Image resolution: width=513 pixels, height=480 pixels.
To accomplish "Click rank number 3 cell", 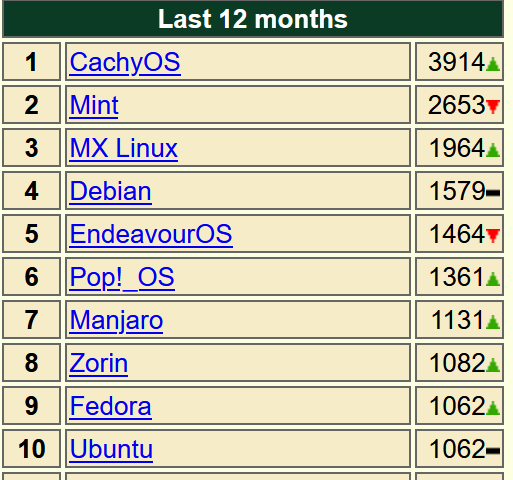I will 31,148.
